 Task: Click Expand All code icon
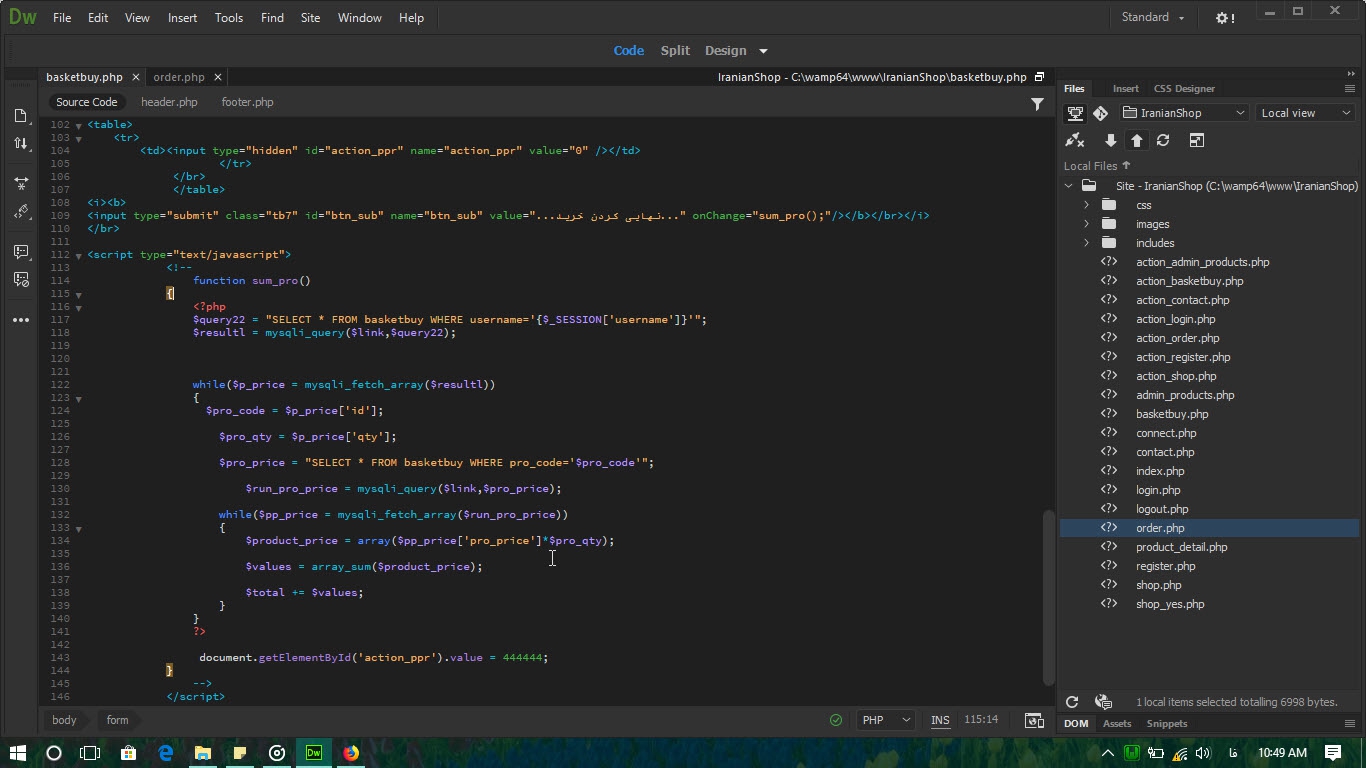21,184
